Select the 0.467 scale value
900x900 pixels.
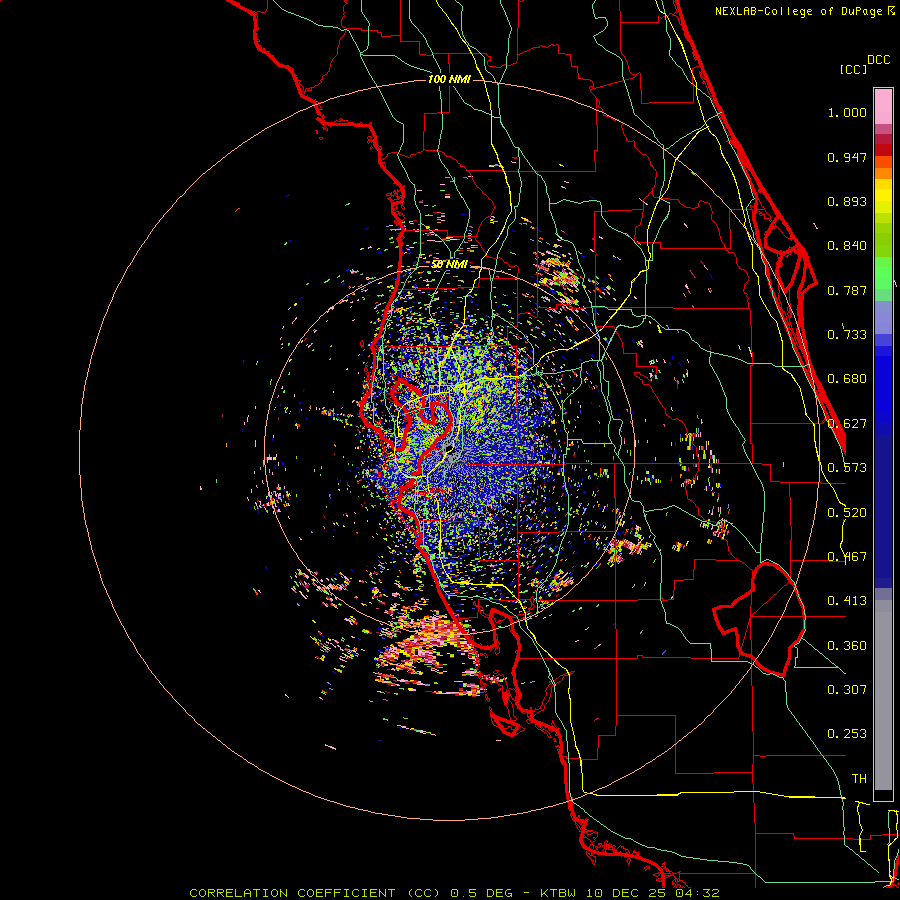pyautogui.click(x=847, y=557)
